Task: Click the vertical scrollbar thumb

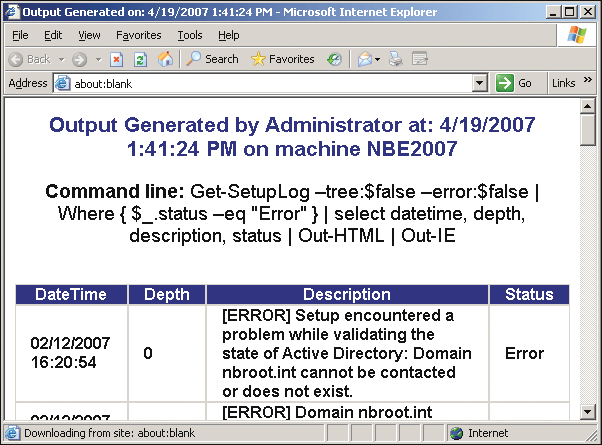Action: [x=587, y=130]
